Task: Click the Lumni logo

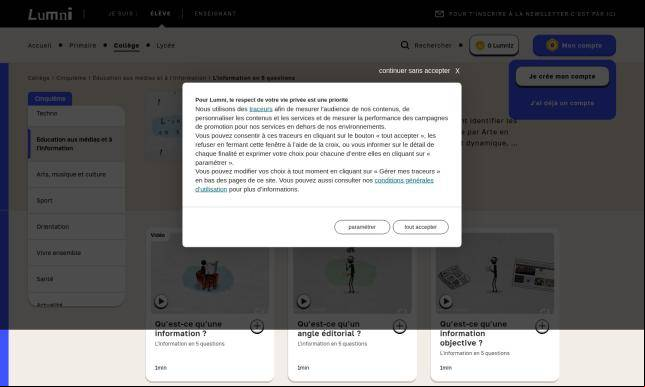Action: [x=50, y=14]
